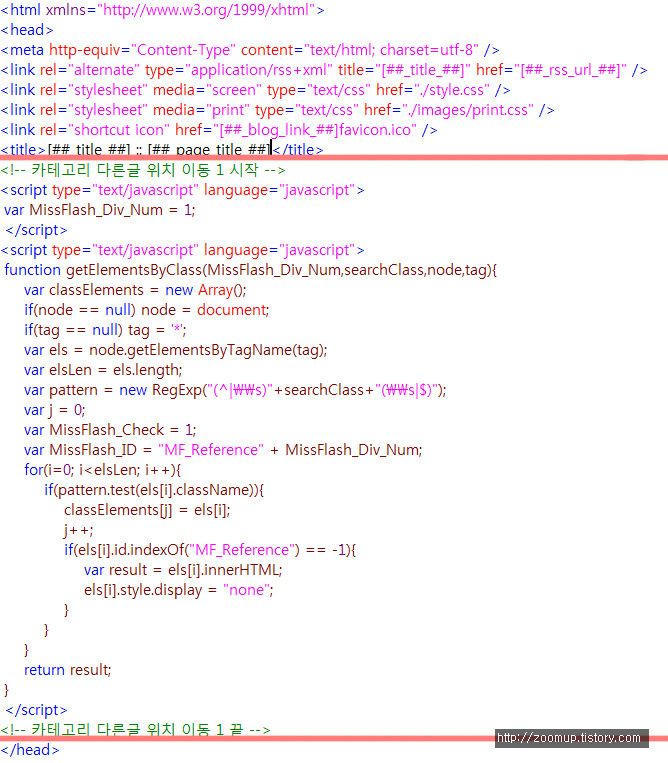
Task: Click 'var MissFlash_ID = "MF_Reference"' line
Action: (223, 450)
